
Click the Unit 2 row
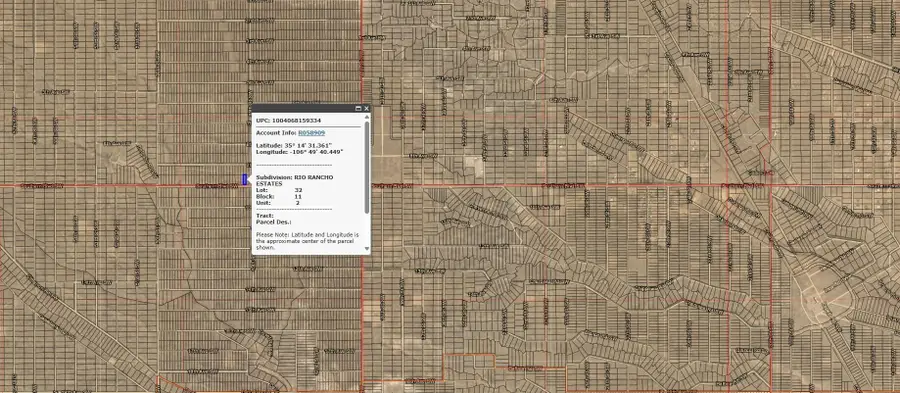pyautogui.click(x=278, y=203)
